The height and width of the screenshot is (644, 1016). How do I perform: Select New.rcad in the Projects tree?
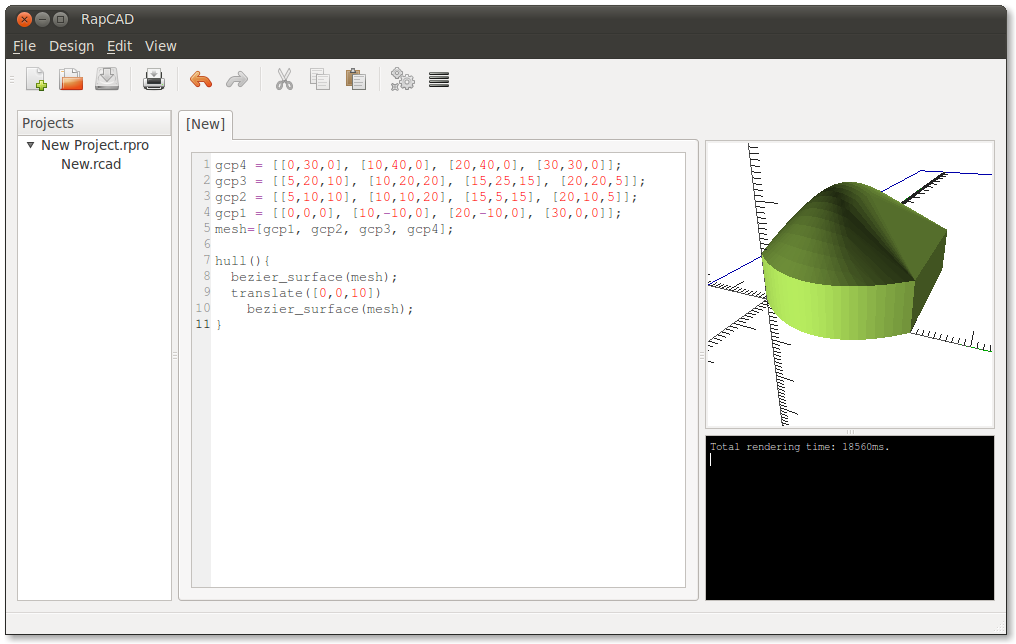[91, 164]
